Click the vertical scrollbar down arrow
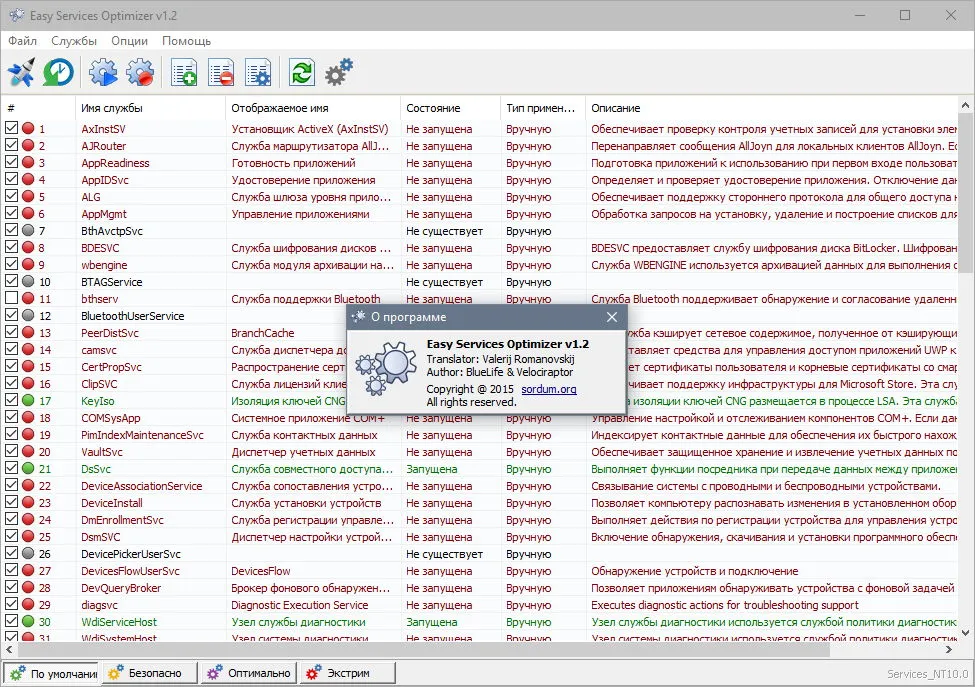This screenshot has height=687, width=975. coord(966,634)
